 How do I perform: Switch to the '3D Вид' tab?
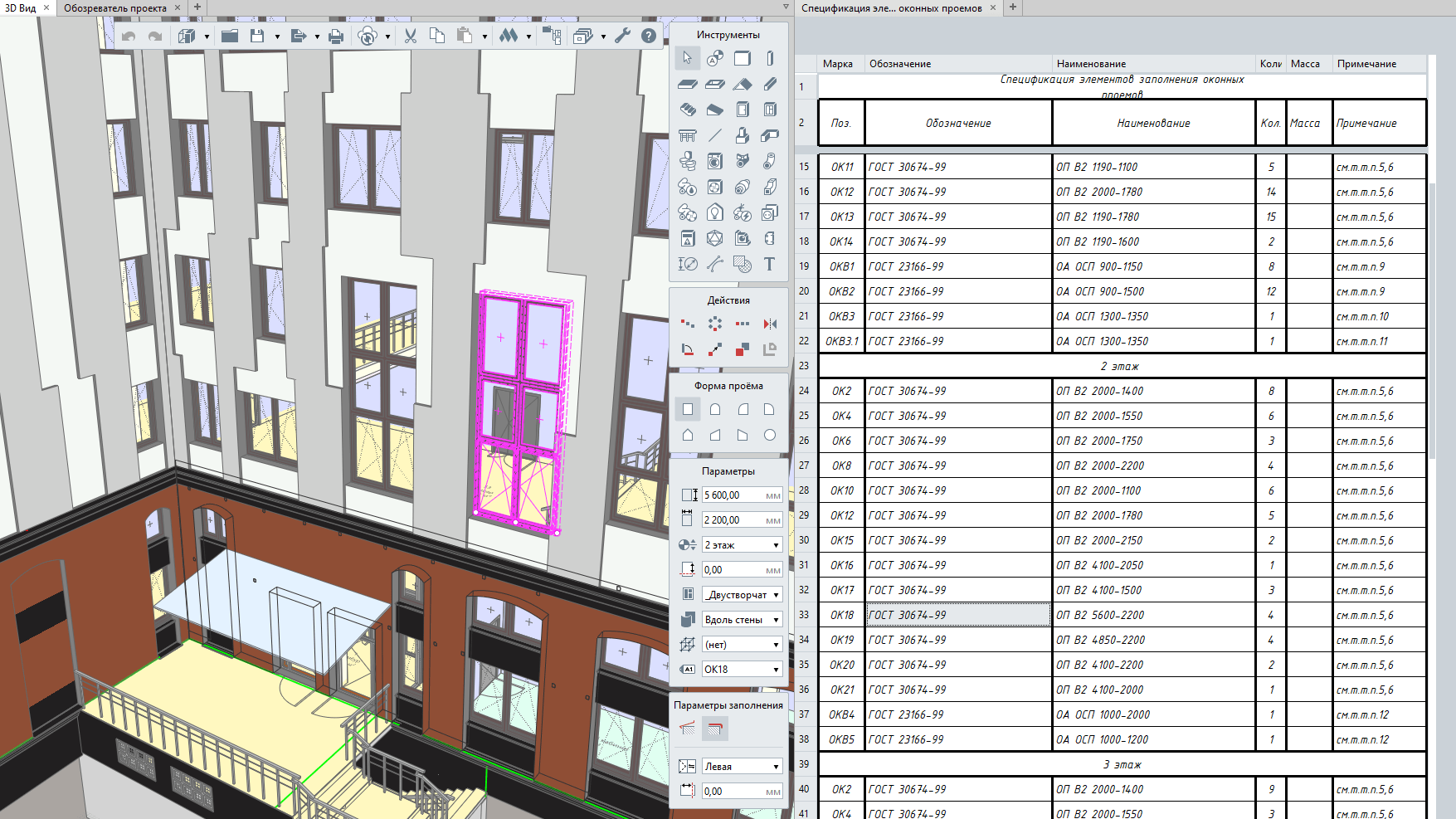21,8
